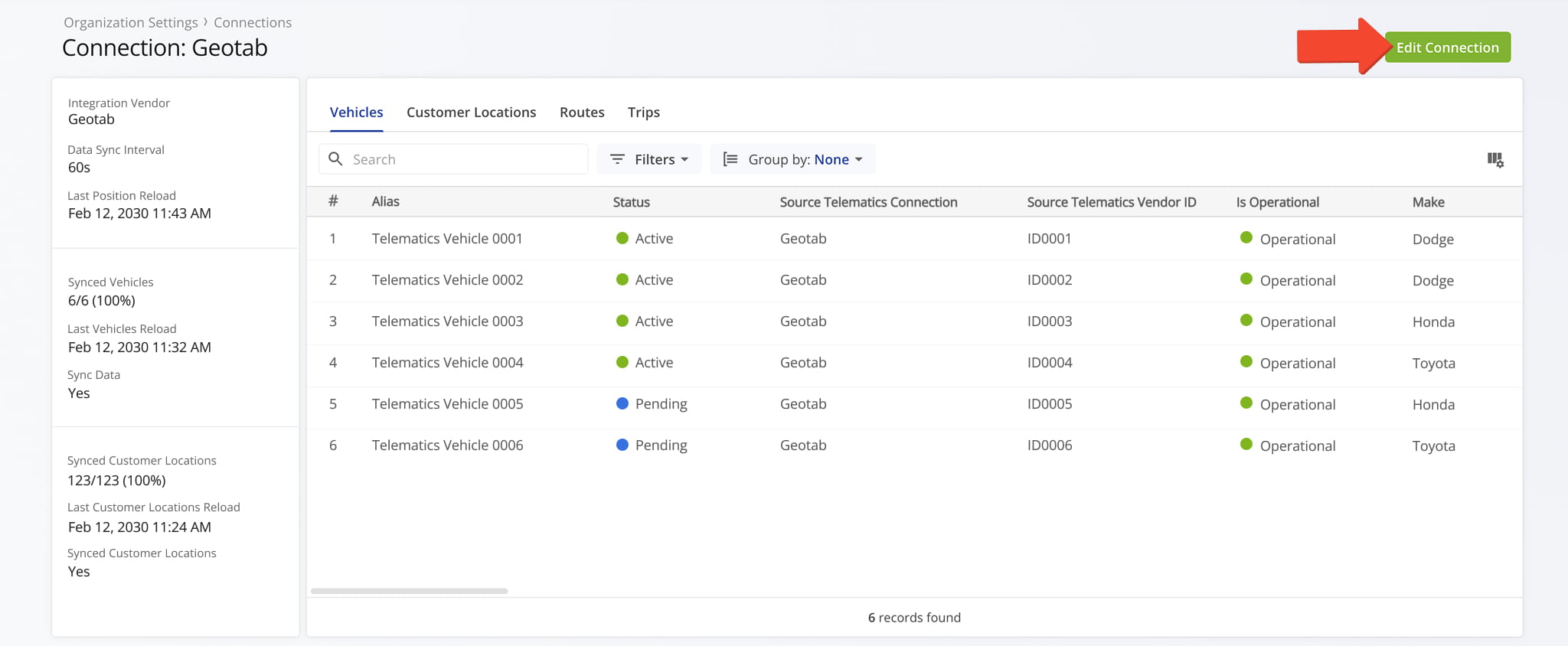1568x646 pixels.
Task: Click the blue Pending dot for Vehicle 0005
Action: tap(622, 403)
